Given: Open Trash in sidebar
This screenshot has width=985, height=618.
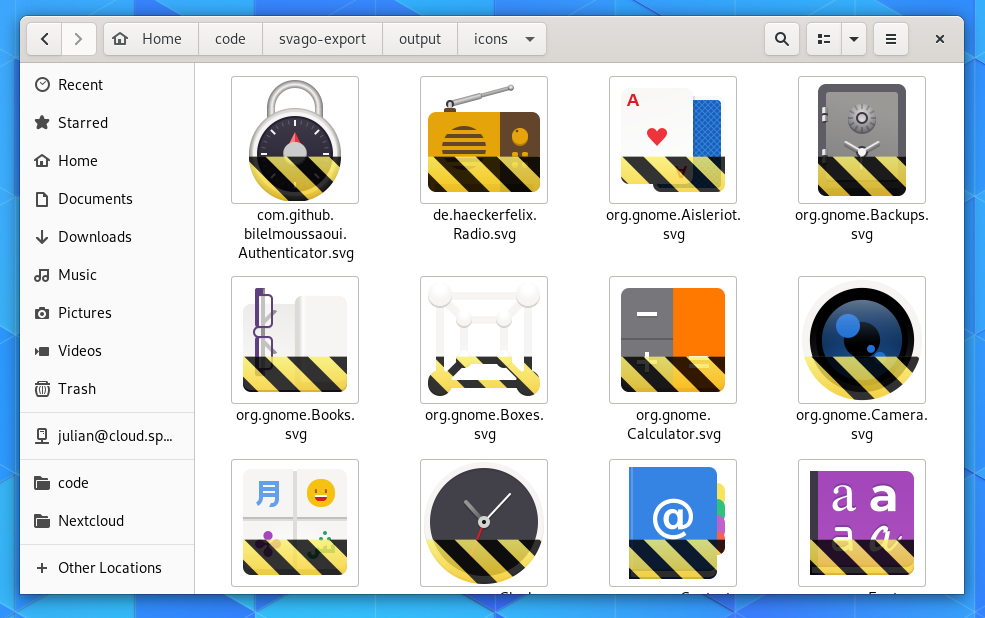Looking at the screenshot, I should pyautogui.click(x=107, y=389).
